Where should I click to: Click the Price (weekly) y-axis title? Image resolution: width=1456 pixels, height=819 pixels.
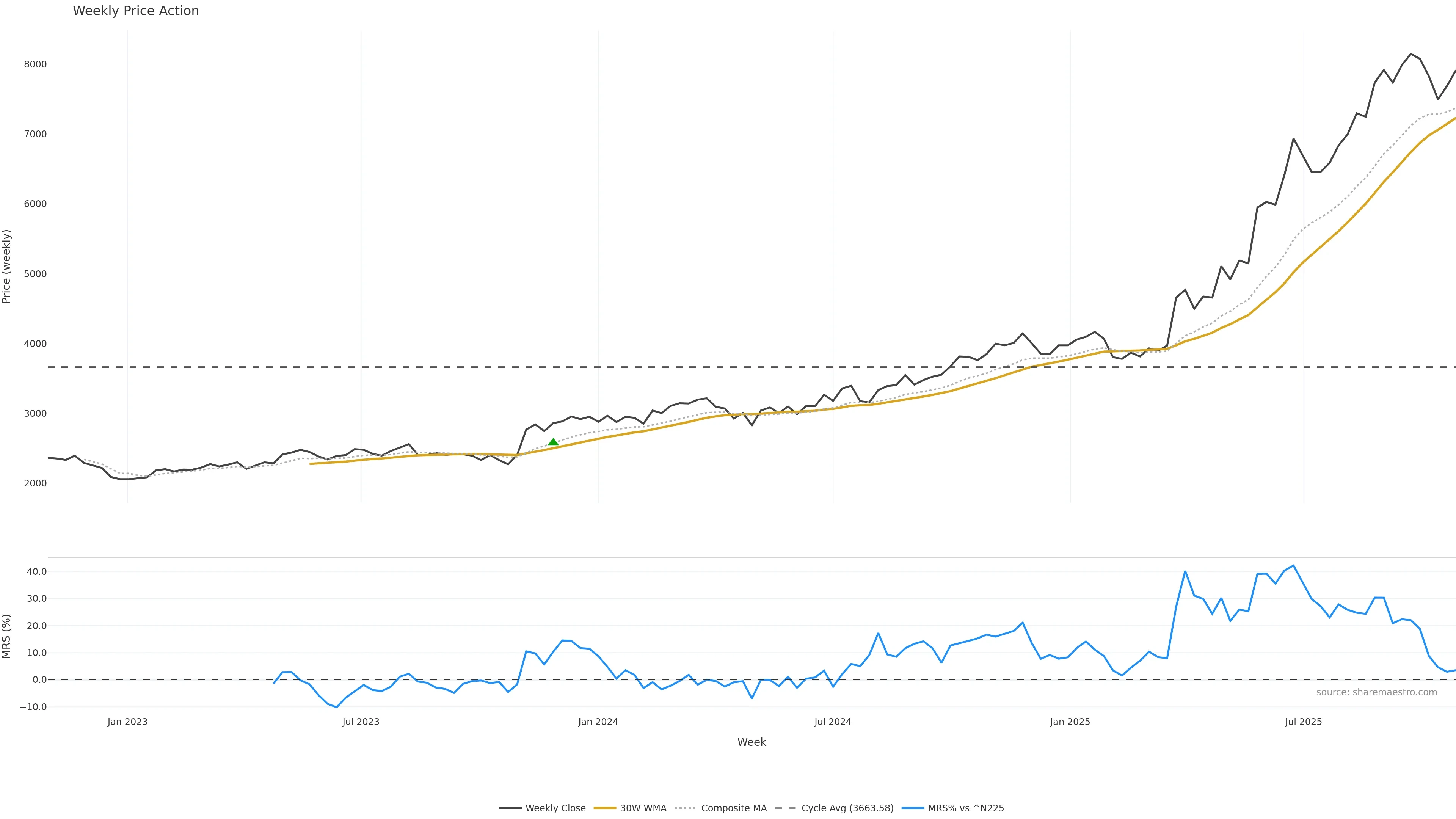[x=7, y=266]
